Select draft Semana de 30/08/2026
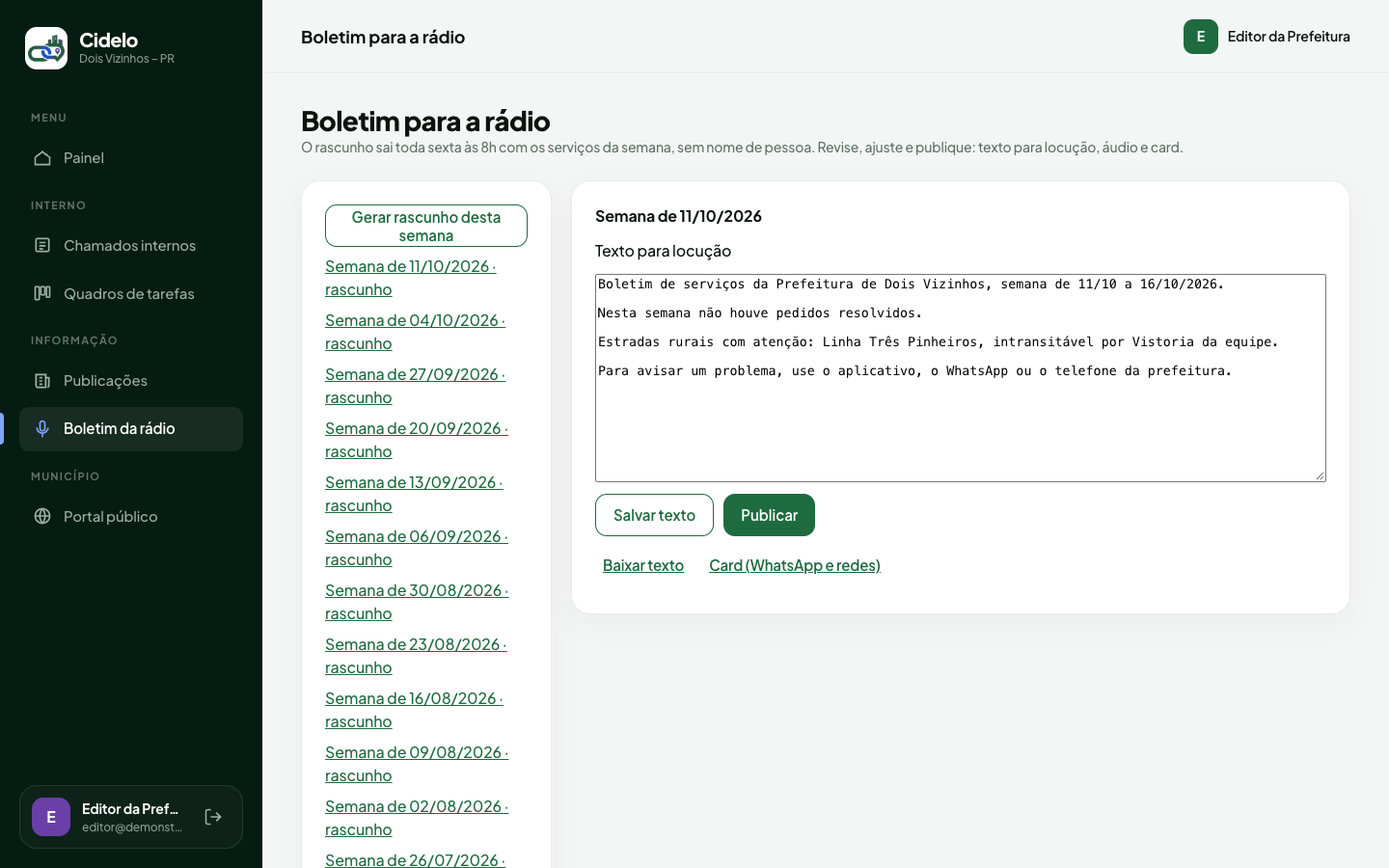 click(x=417, y=602)
